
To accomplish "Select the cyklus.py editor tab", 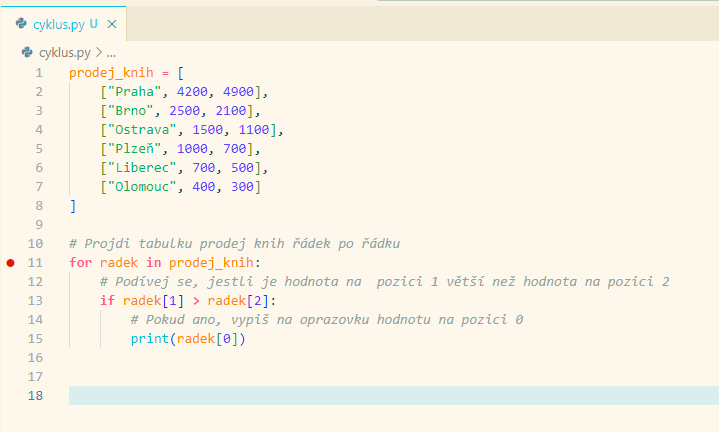I will click(x=60, y=23).
